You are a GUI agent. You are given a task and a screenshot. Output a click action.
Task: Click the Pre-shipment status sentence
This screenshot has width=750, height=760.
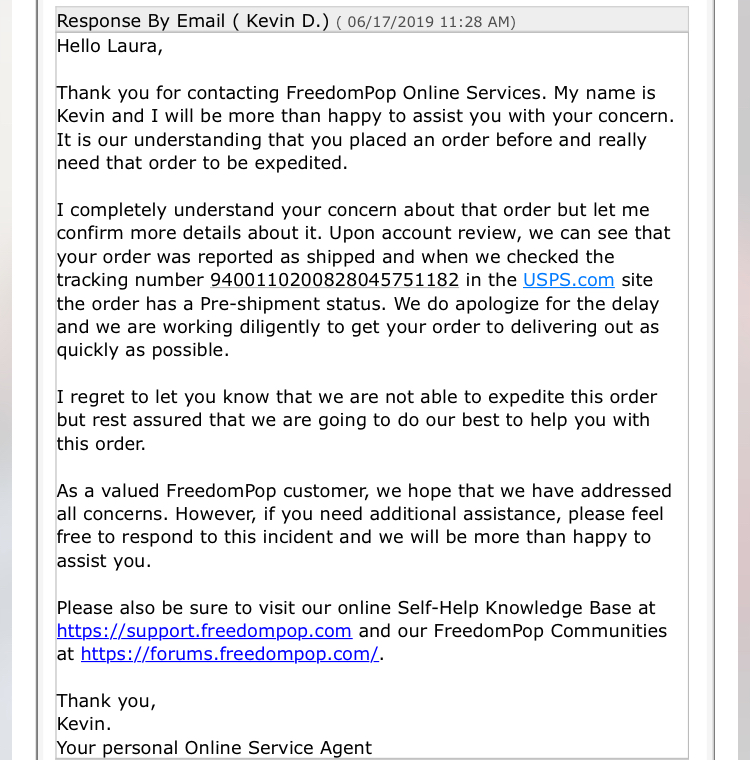221,304
